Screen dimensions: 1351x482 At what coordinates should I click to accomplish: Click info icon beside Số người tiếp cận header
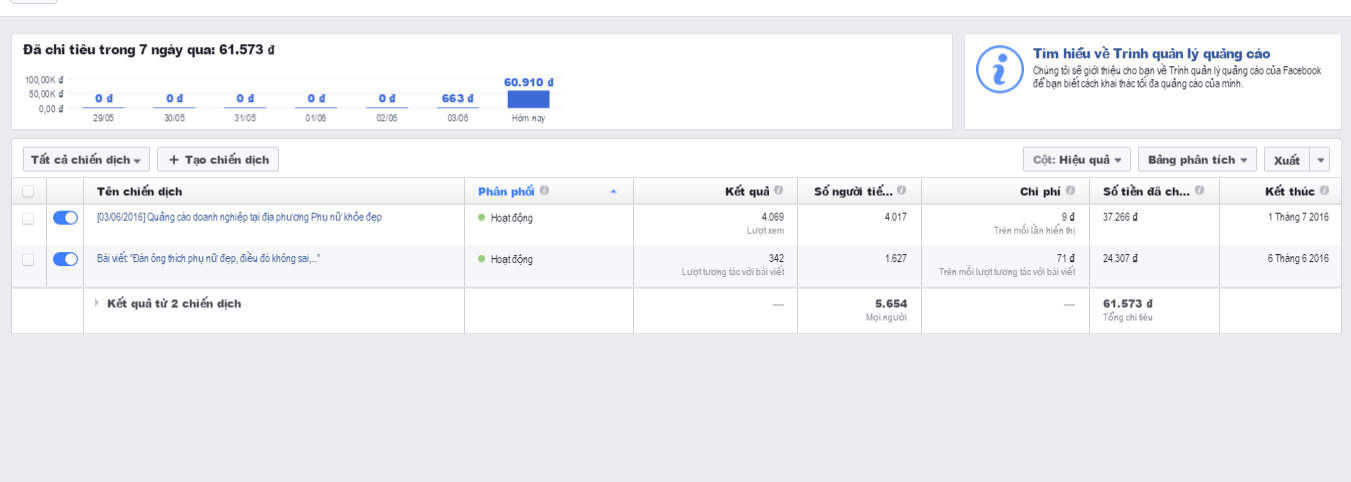click(x=902, y=191)
